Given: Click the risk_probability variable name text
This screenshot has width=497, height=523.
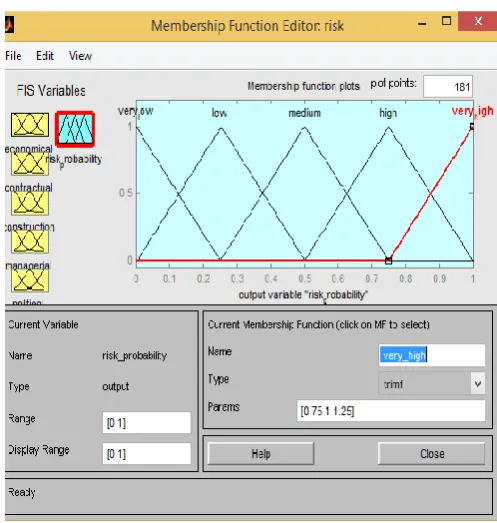Looking at the screenshot, I should click(134, 356).
